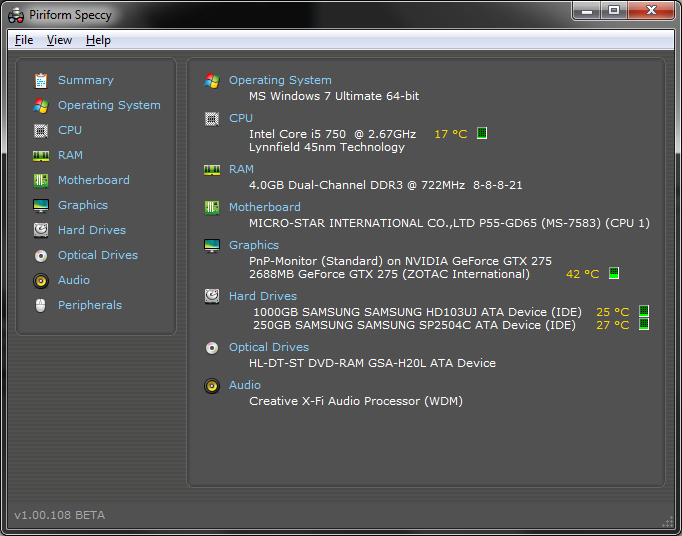Click the CPU chip icon in main panel

pos(212,119)
